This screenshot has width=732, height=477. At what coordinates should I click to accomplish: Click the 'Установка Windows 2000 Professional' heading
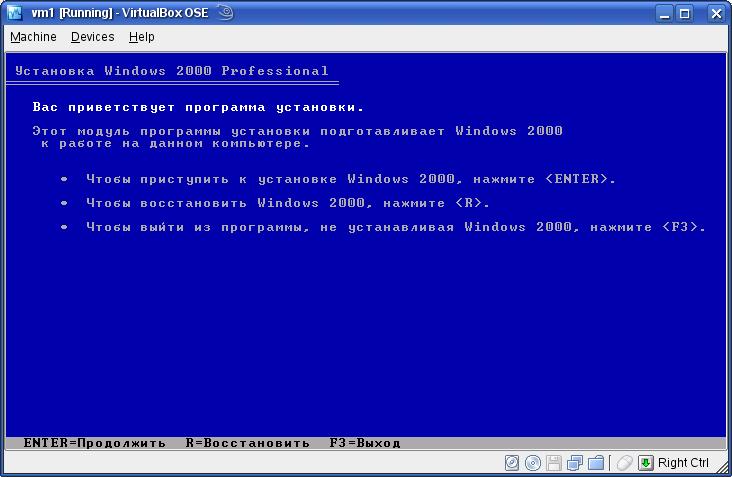[x=172, y=71]
